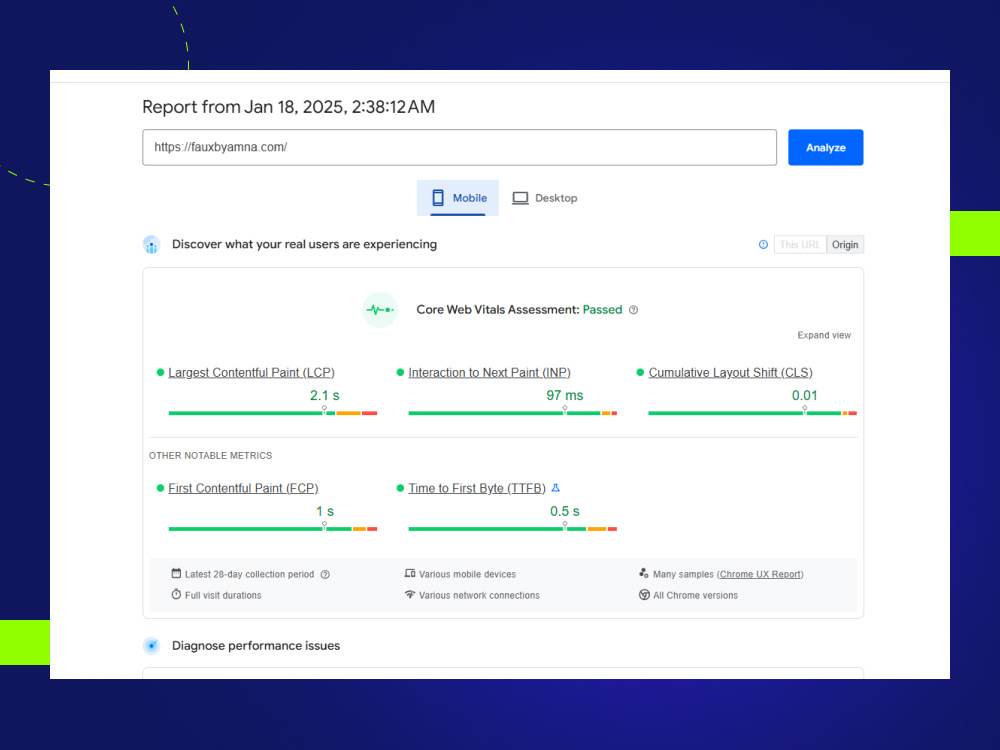This screenshot has width=1000, height=750.
Task: Click the Diagnose performance issues icon
Action: coord(151,646)
